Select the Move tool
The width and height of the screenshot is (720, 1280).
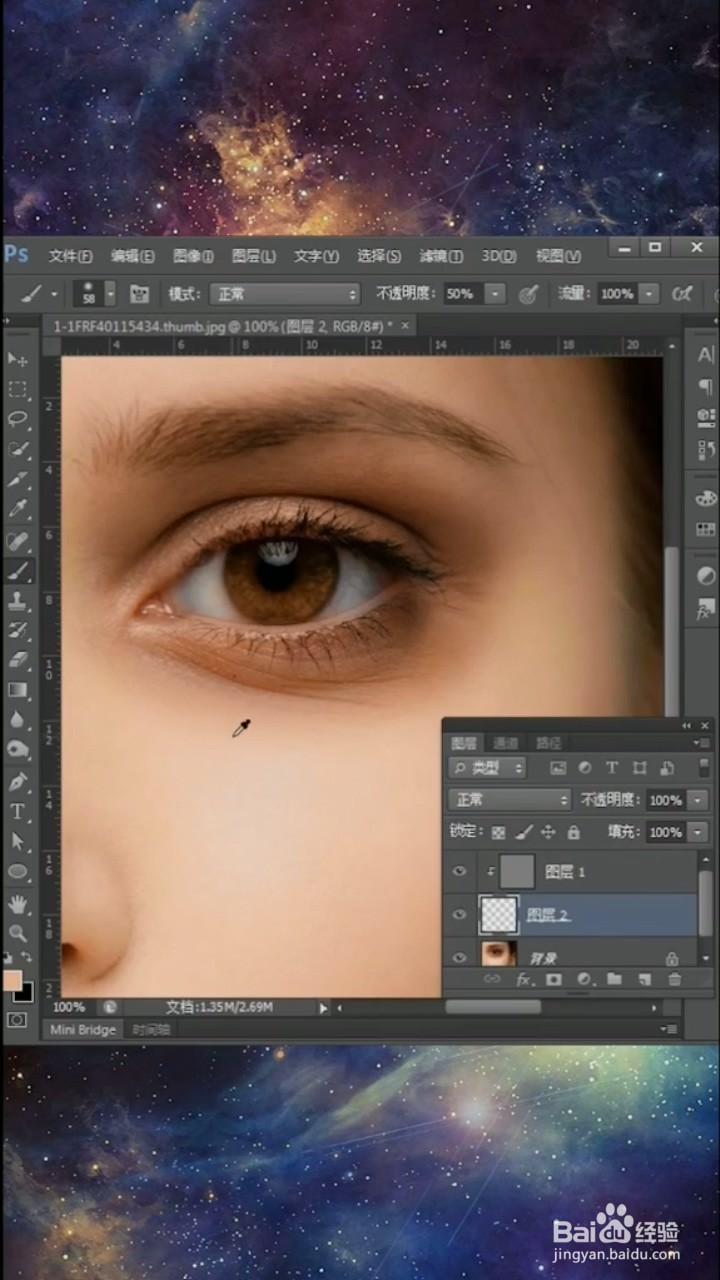pyautogui.click(x=18, y=359)
